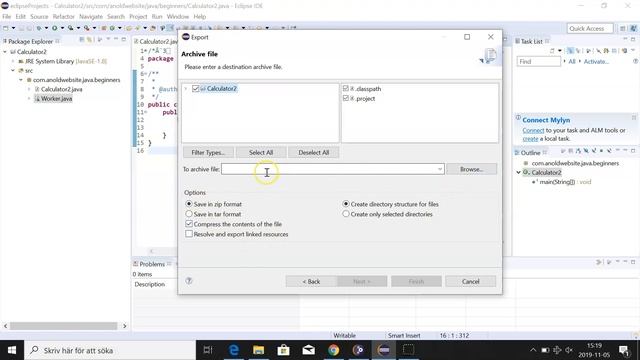Collapse the src folder node
Image resolution: width=640 pixels, height=360 pixels.
13,71
